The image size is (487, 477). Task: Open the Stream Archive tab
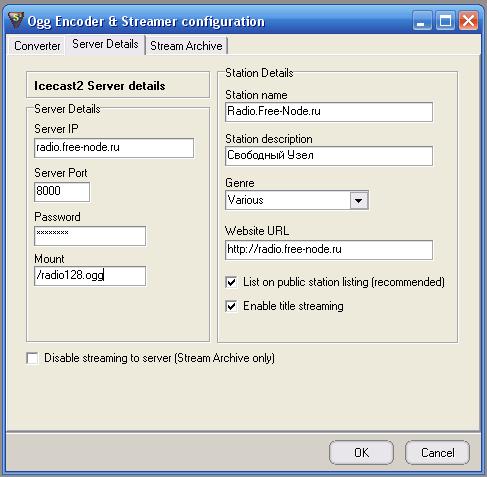(x=186, y=46)
